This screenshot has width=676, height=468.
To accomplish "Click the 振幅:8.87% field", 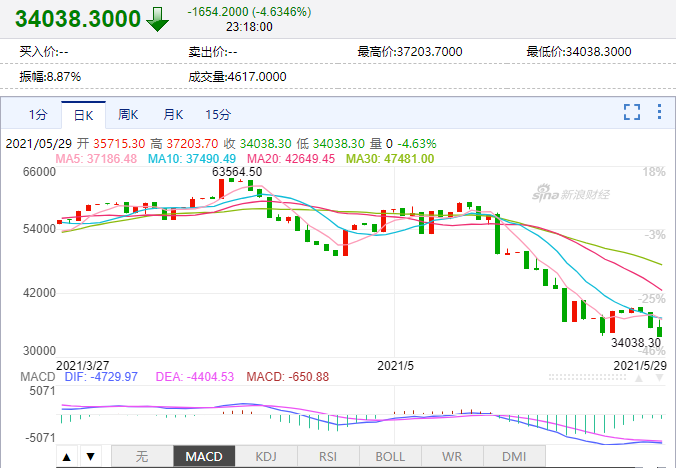I will click(x=50, y=77).
